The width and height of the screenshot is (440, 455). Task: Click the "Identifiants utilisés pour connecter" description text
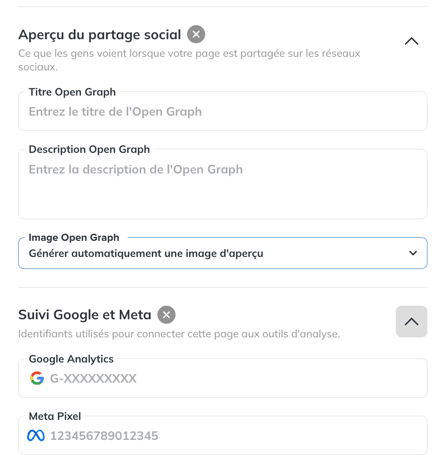coord(179,334)
